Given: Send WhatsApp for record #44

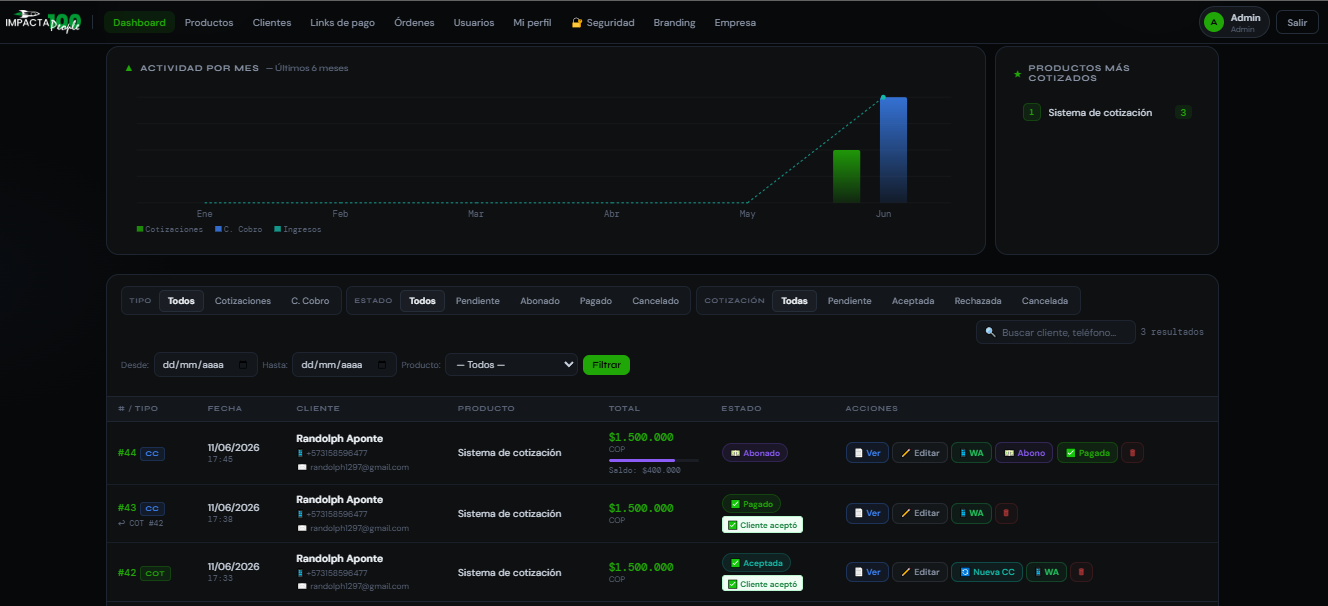Looking at the screenshot, I should pyautogui.click(x=971, y=453).
